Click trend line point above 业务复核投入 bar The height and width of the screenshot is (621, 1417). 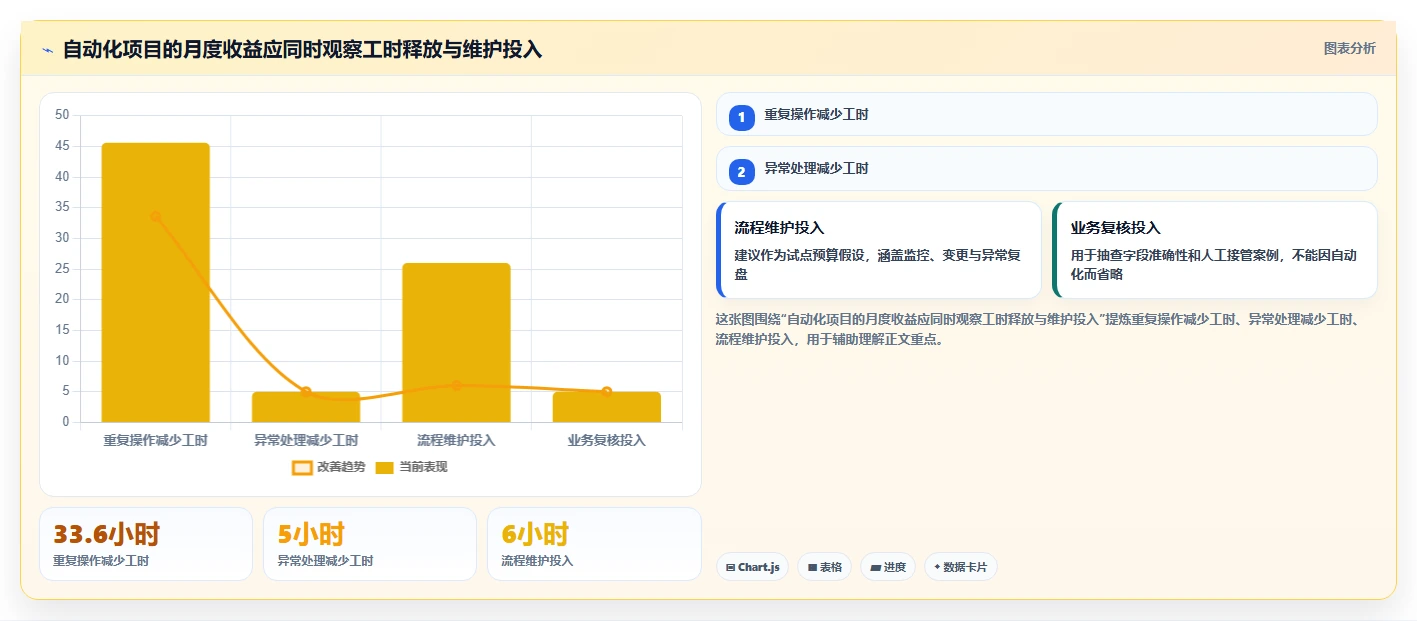[607, 392]
